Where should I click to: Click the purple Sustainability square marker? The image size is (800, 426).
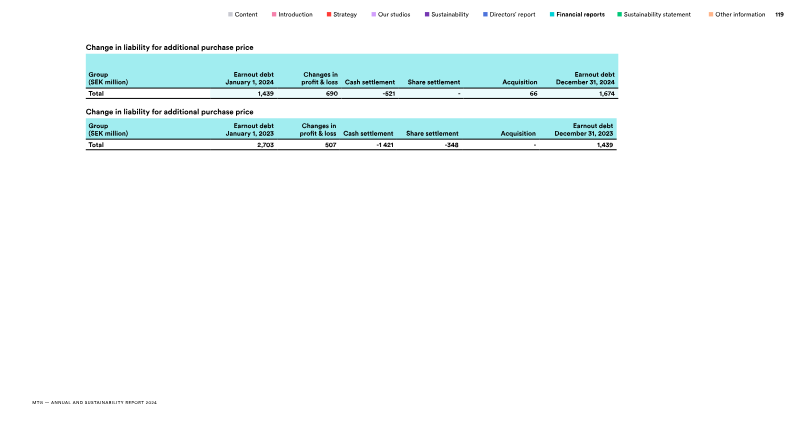coord(427,15)
